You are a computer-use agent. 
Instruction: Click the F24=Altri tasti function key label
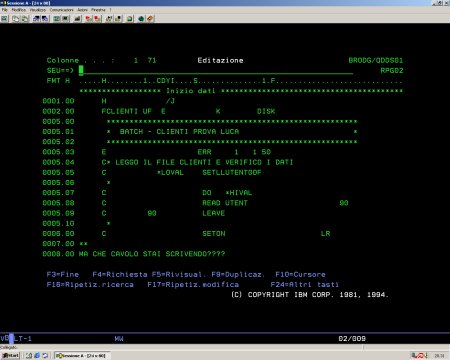tap(304, 285)
